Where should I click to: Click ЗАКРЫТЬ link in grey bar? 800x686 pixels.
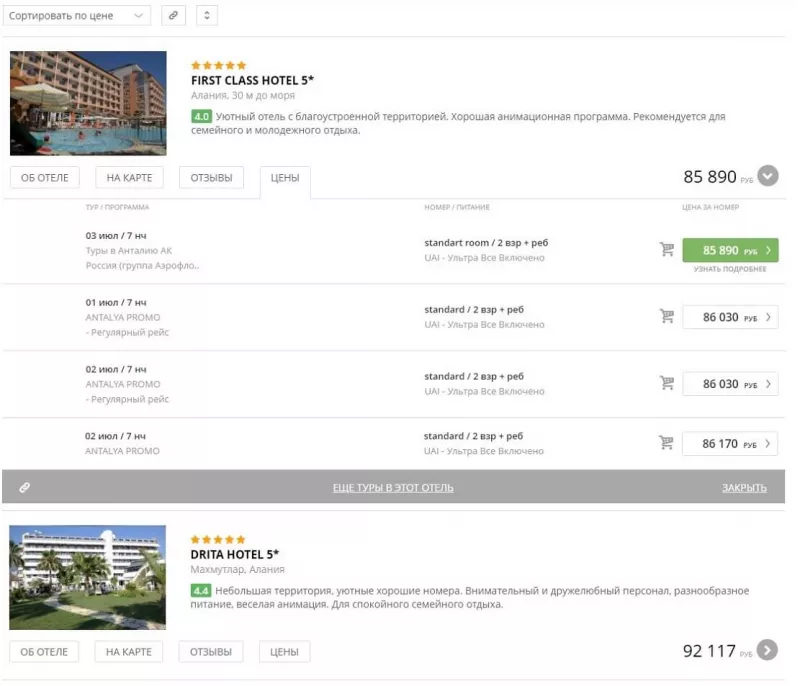tap(744, 488)
